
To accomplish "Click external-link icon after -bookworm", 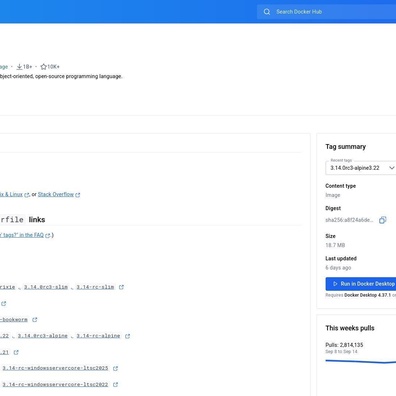I will tap(35, 320).
